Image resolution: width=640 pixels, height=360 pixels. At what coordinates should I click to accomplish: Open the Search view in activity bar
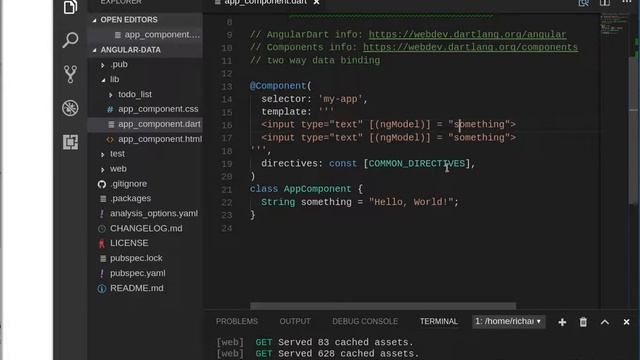[70, 40]
